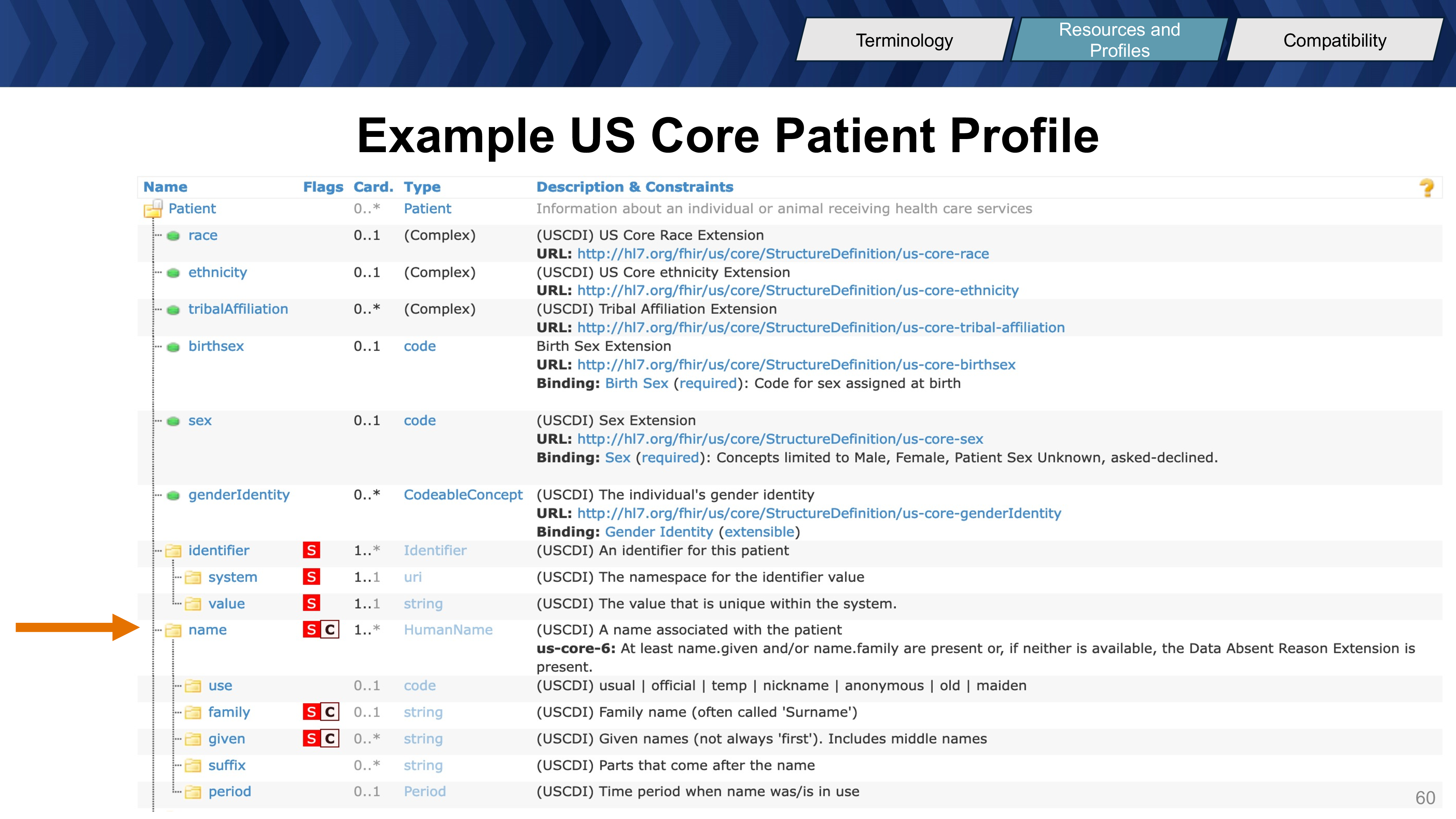Open the us-core-tribal-affiliation URL link

[821, 328]
